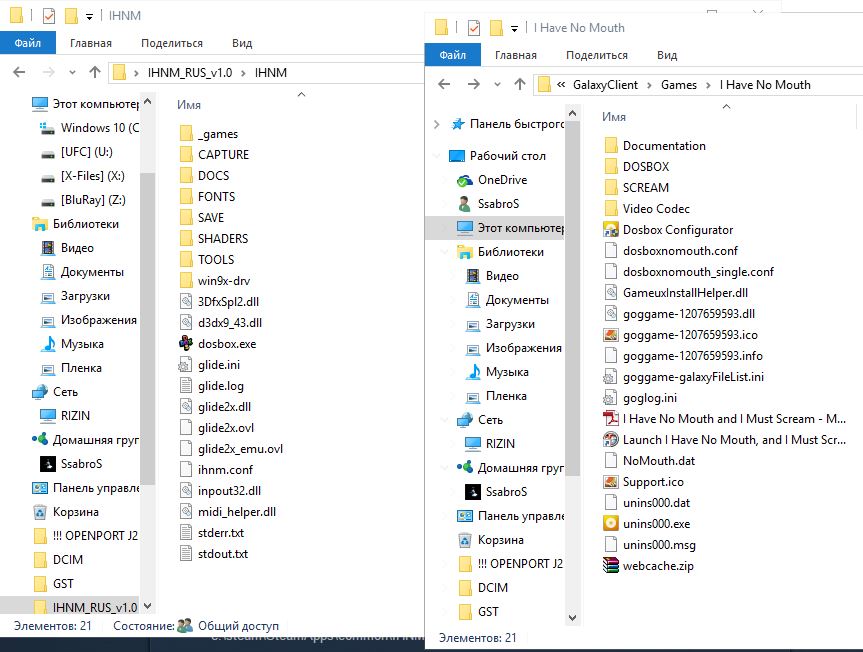Screen dimensions: 863x652
Task: Select NoMouth.dat file
Action: tap(649, 461)
